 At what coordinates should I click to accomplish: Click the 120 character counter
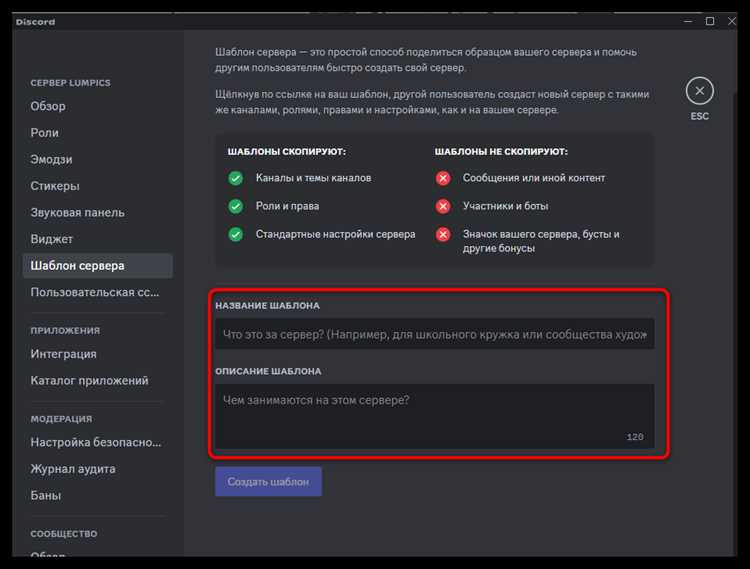635,437
